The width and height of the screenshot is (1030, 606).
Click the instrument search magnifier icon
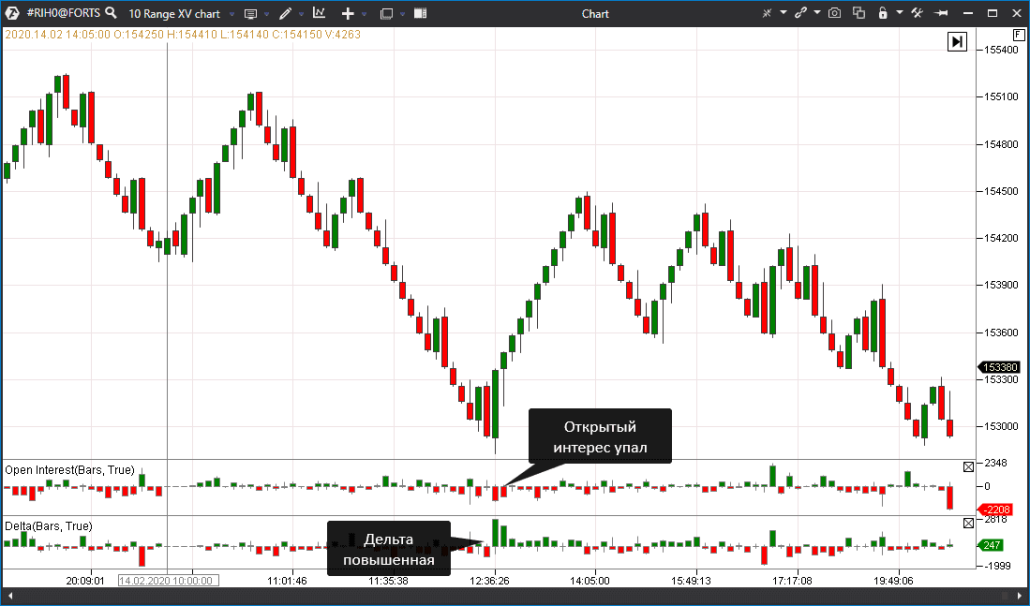[110, 13]
